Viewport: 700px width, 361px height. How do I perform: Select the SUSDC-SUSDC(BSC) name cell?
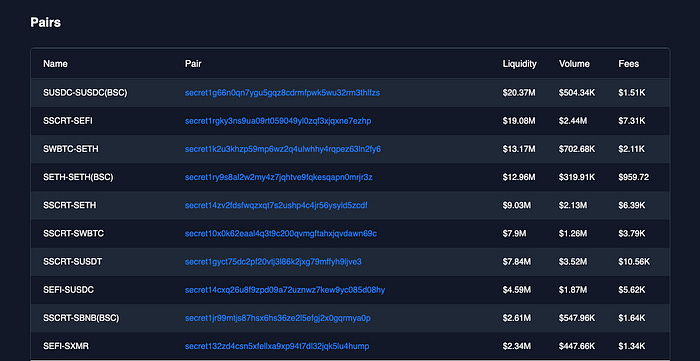coord(85,93)
